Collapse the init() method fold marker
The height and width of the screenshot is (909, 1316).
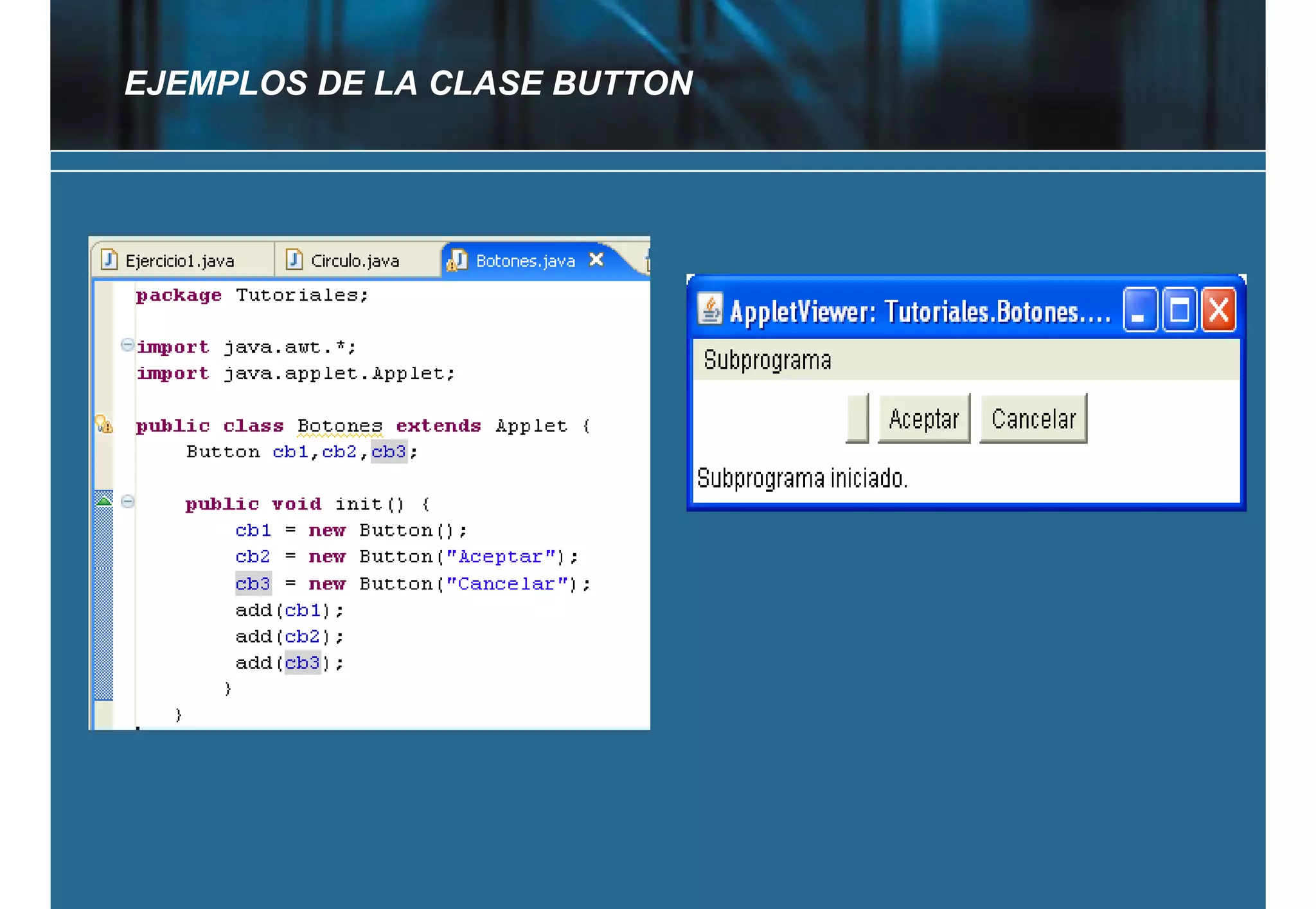[127, 501]
